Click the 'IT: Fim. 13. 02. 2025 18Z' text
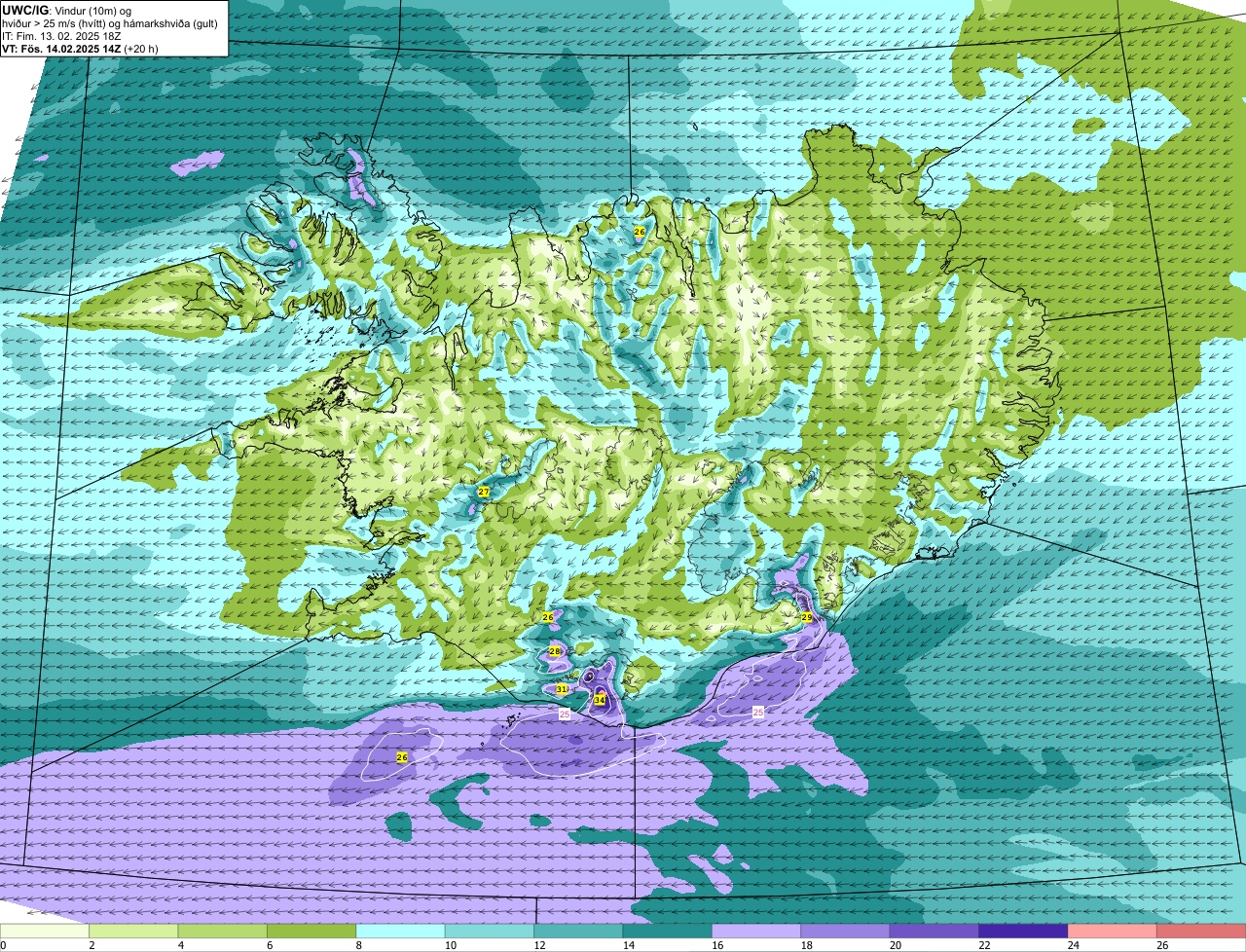The width and height of the screenshot is (1246, 952). (61, 35)
